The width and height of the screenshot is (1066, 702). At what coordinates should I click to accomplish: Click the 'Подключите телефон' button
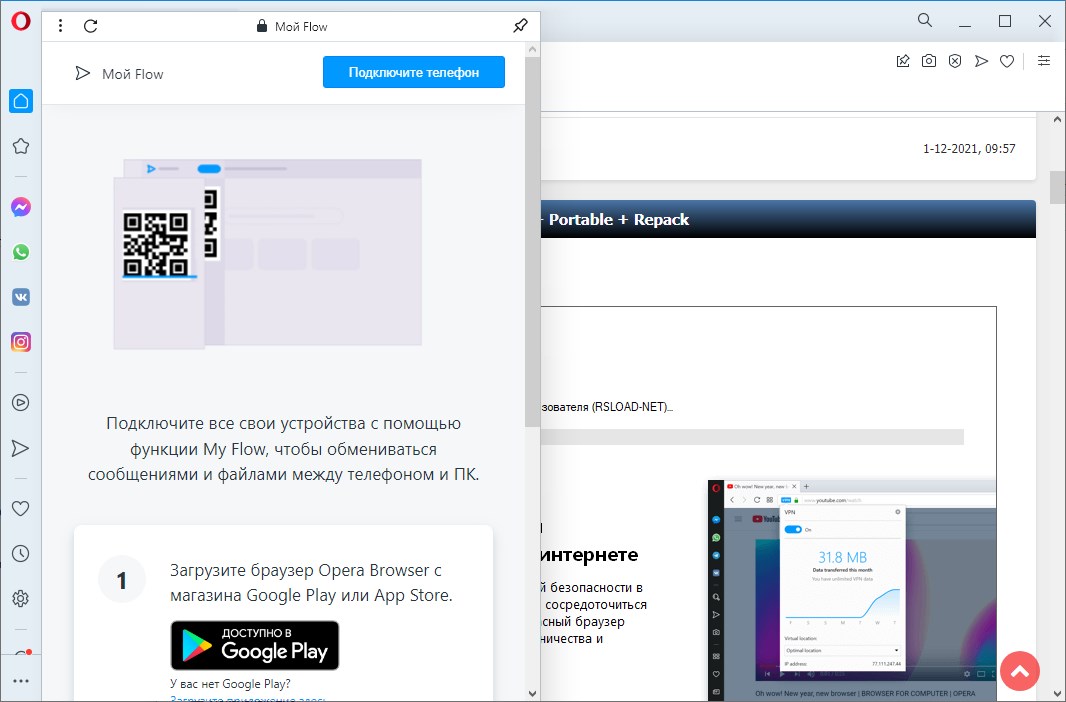(413, 72)
